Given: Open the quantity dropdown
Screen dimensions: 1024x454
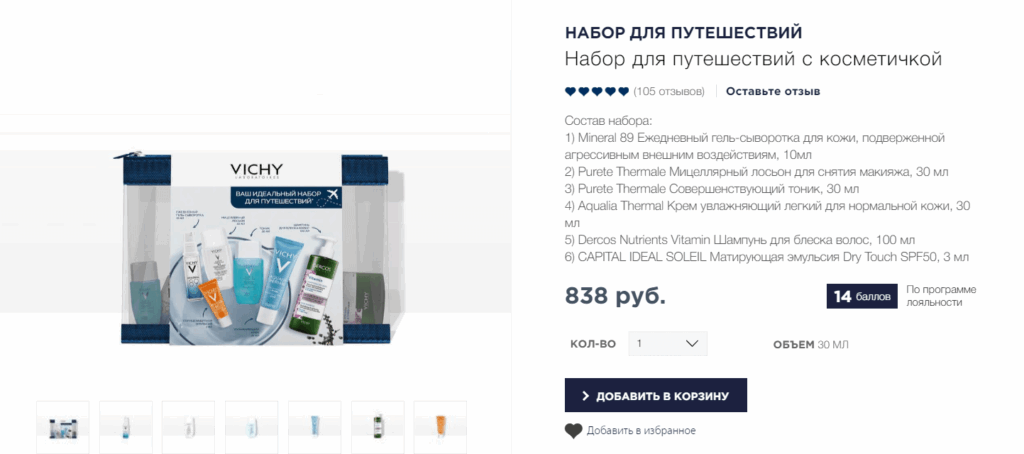Looking at the screenshot, I should (x=667, y=344).
